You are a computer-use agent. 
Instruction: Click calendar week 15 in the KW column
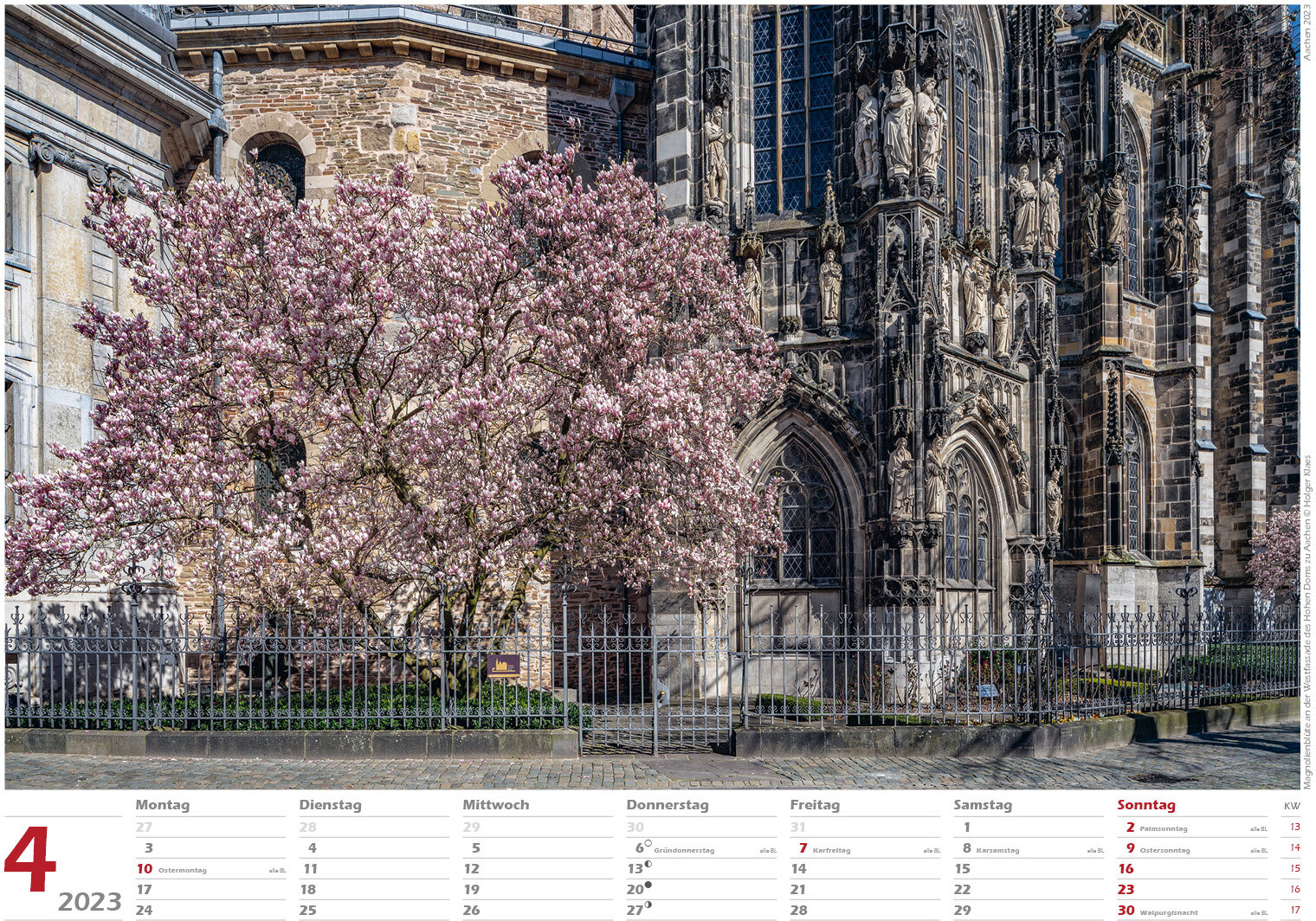[x=1294, y=868]
